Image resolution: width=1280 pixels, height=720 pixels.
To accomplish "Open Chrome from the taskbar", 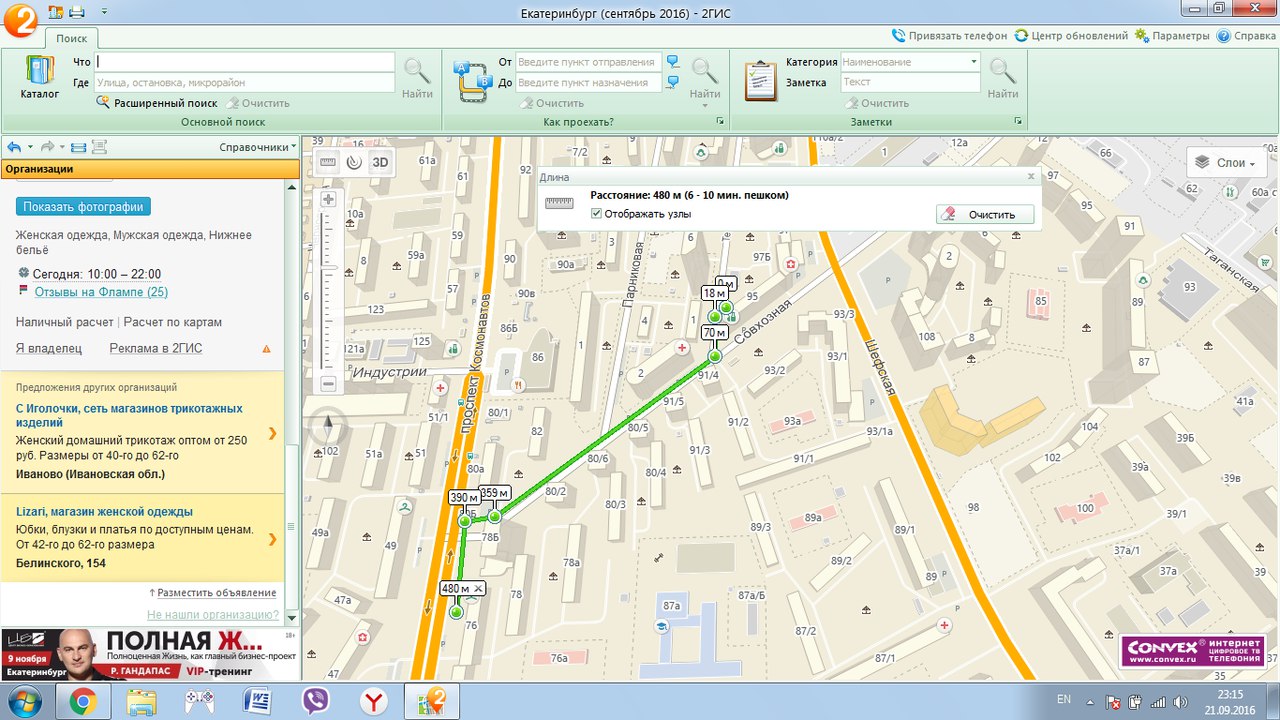I will coord(83,702).
